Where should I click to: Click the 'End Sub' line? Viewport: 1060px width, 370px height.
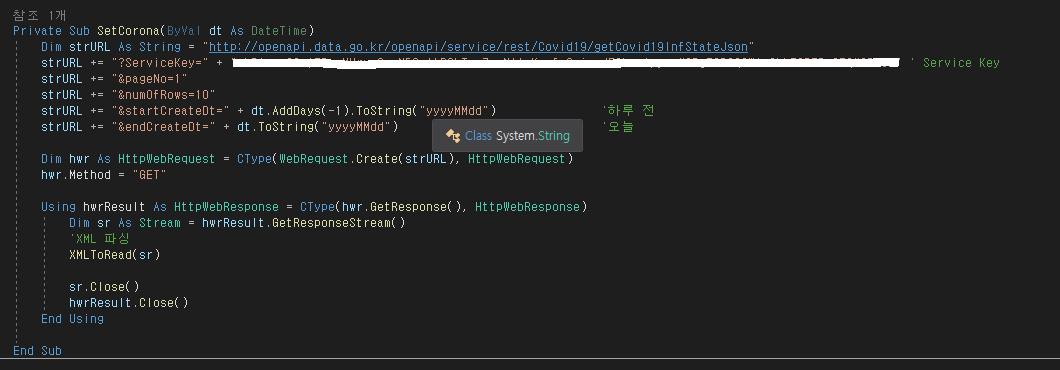click(x=37, y=350)
